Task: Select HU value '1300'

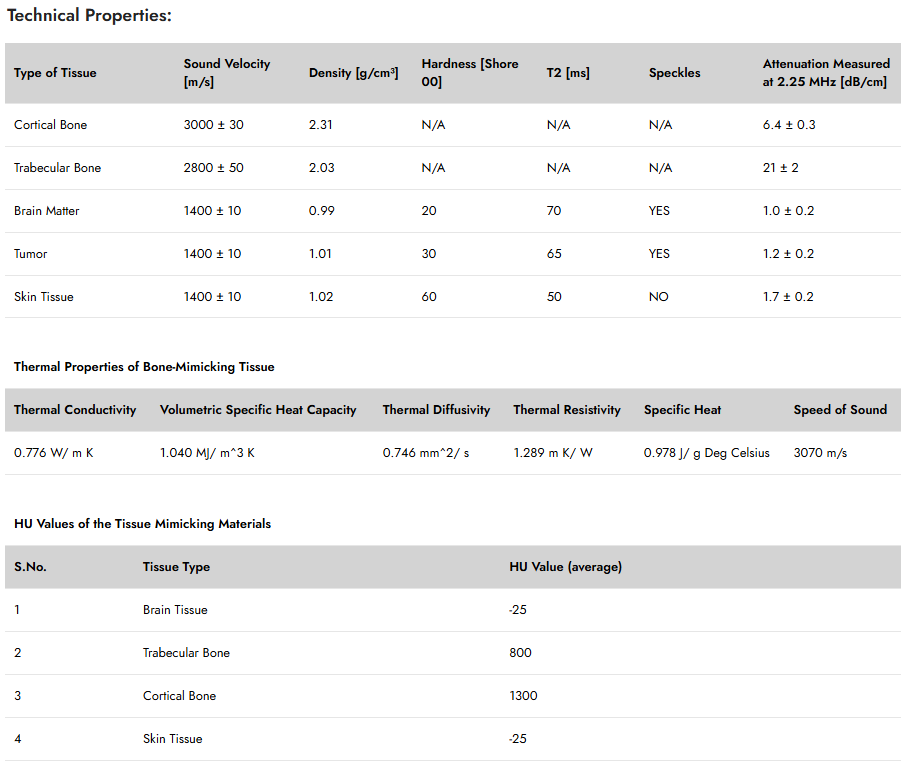Action: pyautogui.click(x=523, y=696)
